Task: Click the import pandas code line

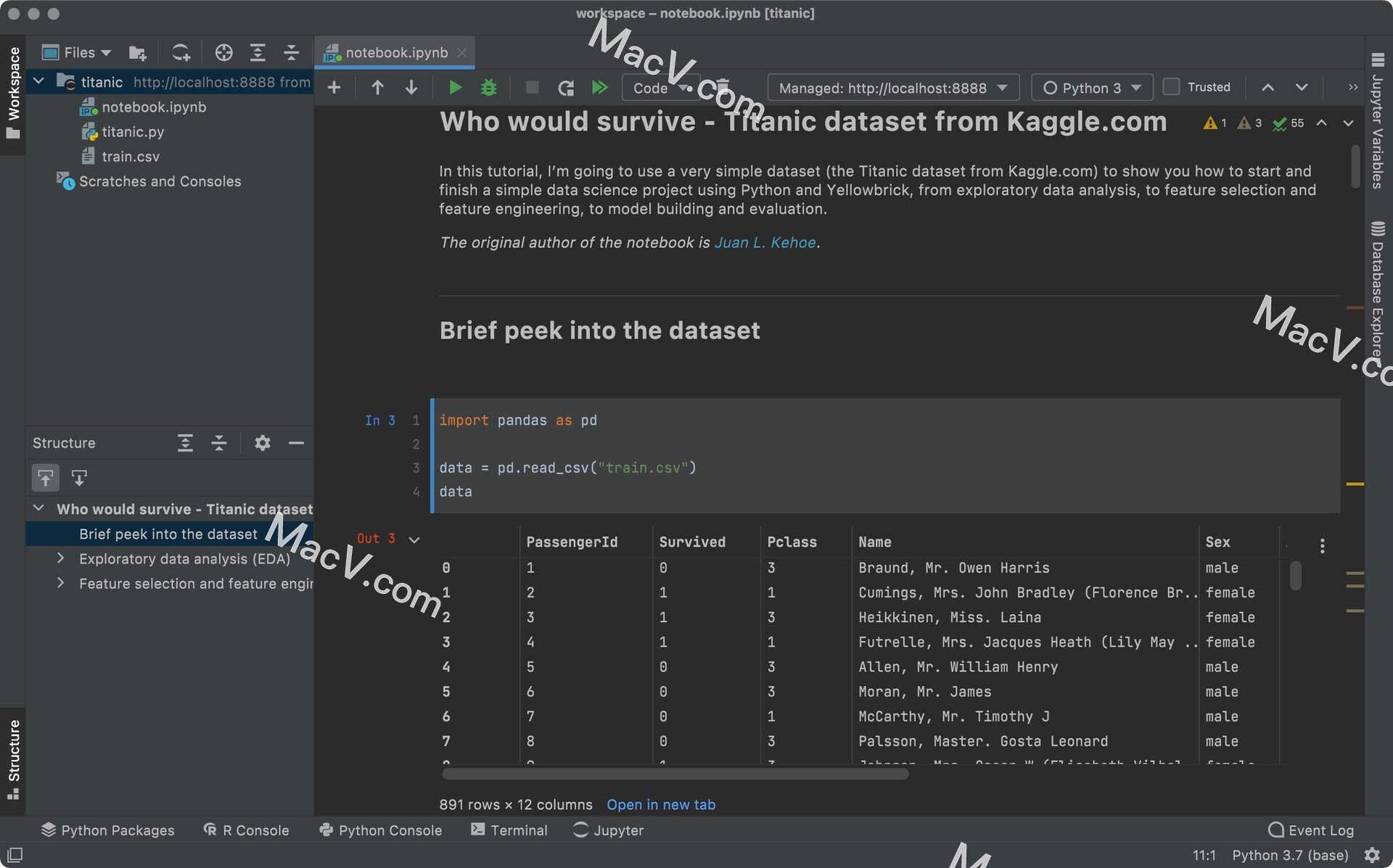Action: 518,420
